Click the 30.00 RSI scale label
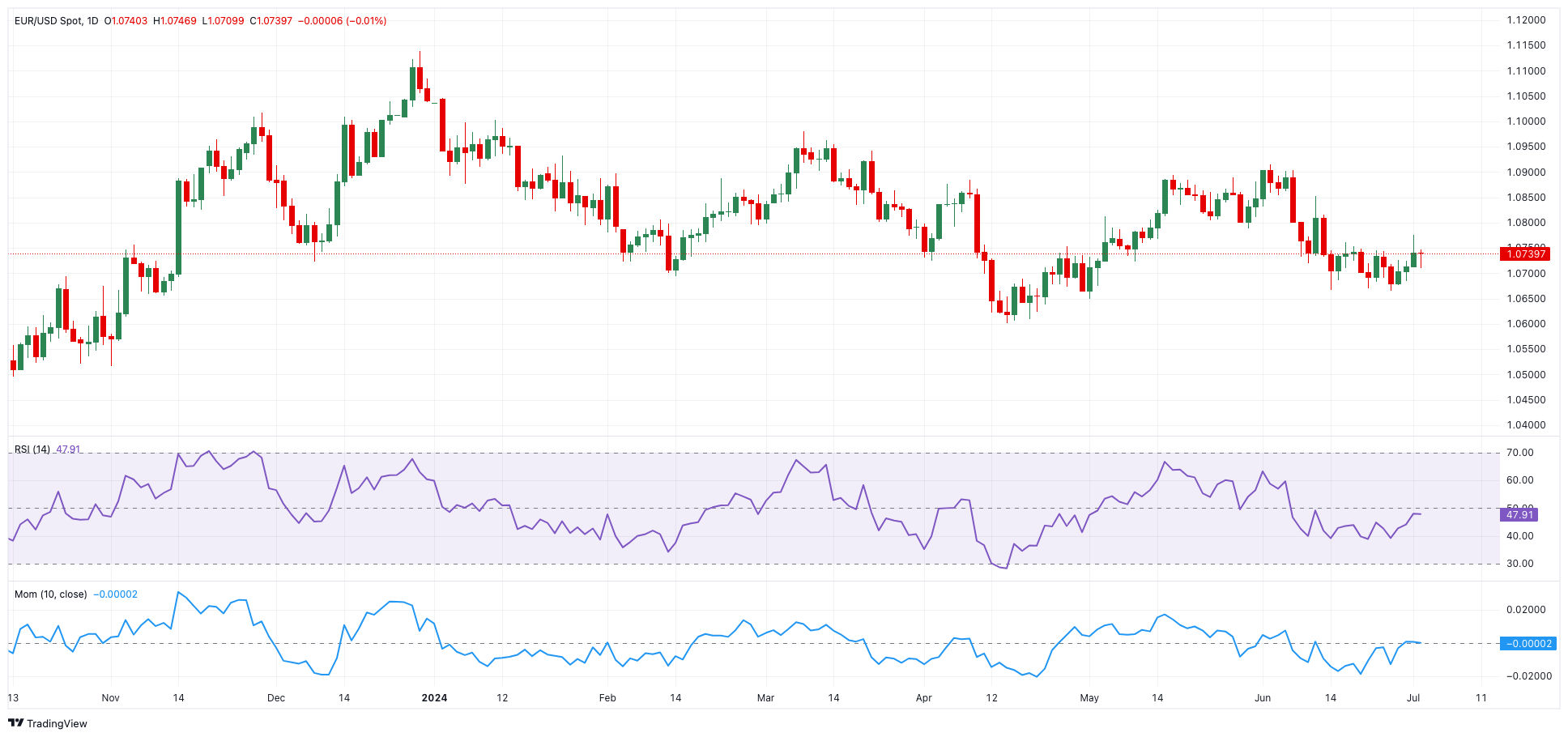 pyautogui.click(x=1519, y=564)
